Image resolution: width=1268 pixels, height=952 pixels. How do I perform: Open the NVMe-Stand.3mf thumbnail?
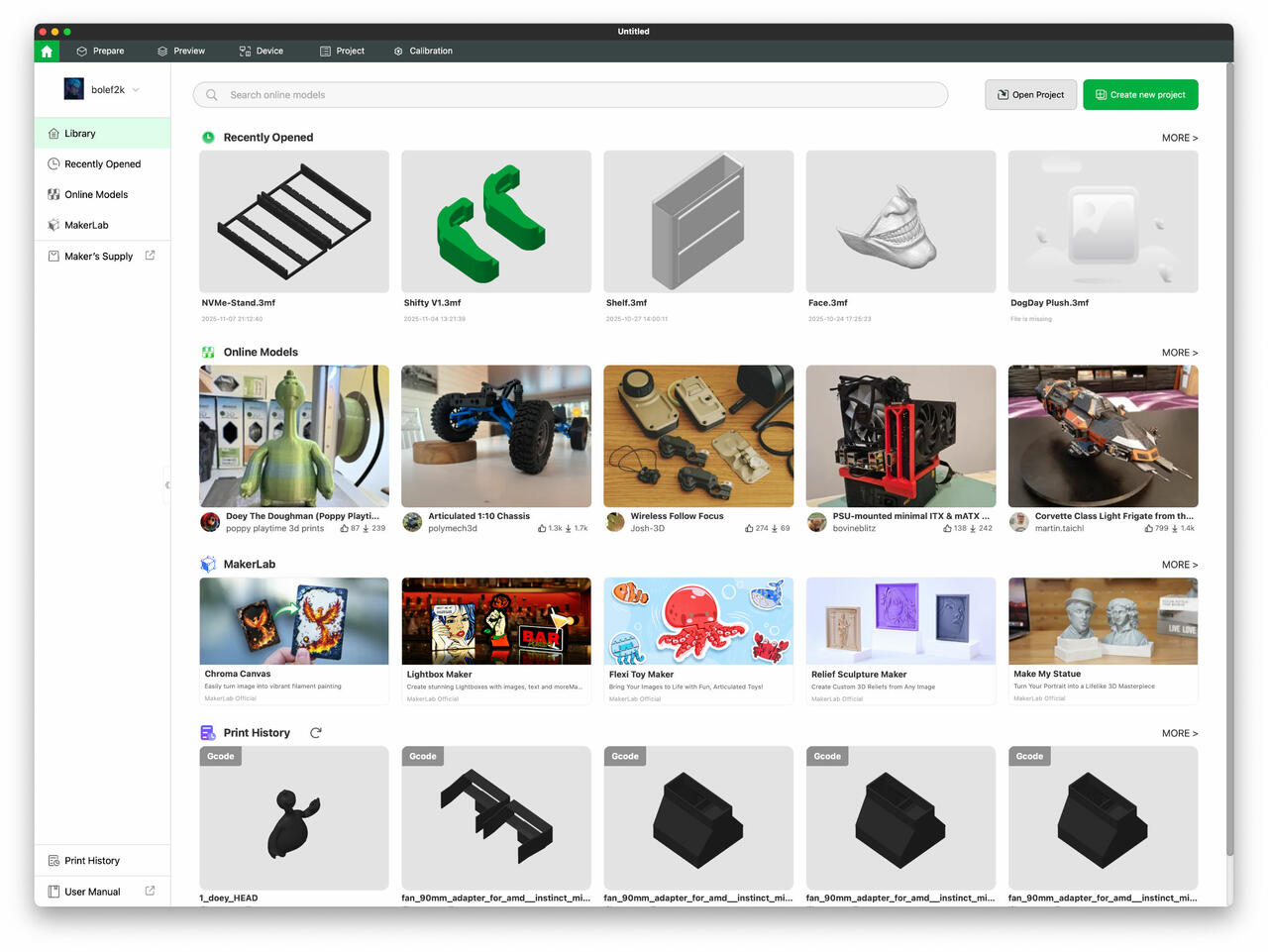pos(294,221)
